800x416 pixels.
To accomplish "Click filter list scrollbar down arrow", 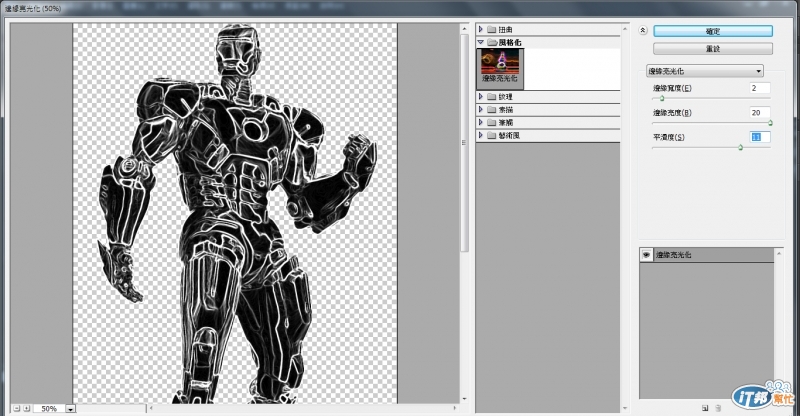I will (x=624, y=408).
